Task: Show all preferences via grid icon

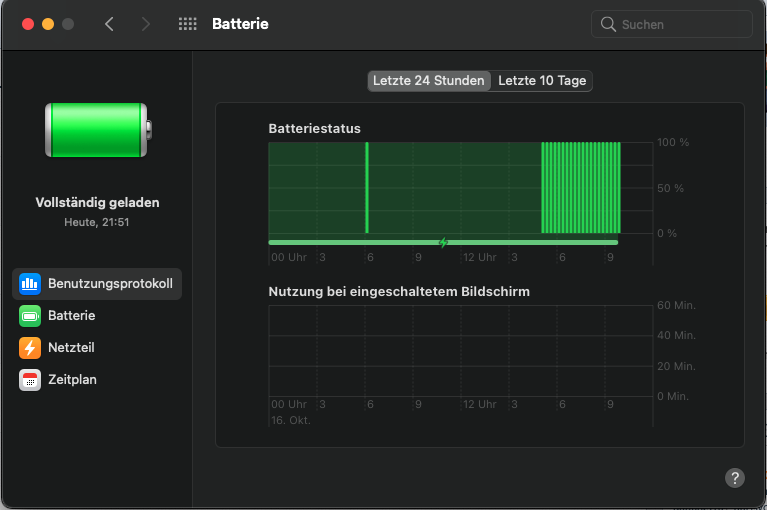Action: [187, 24]
